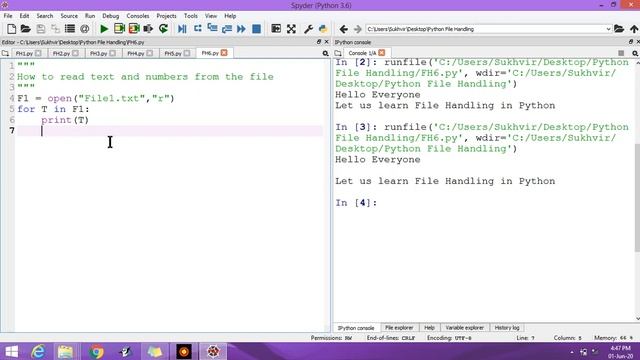Open the Projects menu
This screenshot has height=360, width=640.
166,16
